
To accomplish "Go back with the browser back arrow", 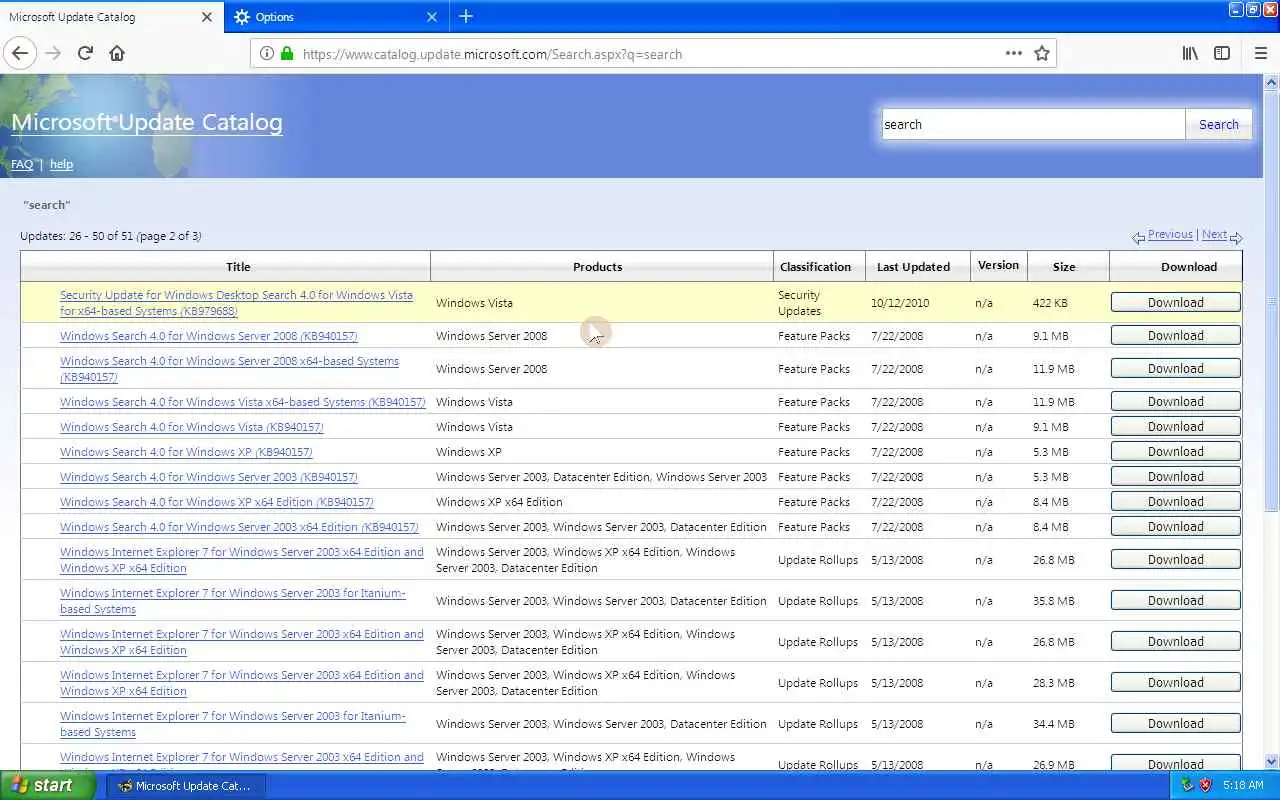I will [20, 53].
